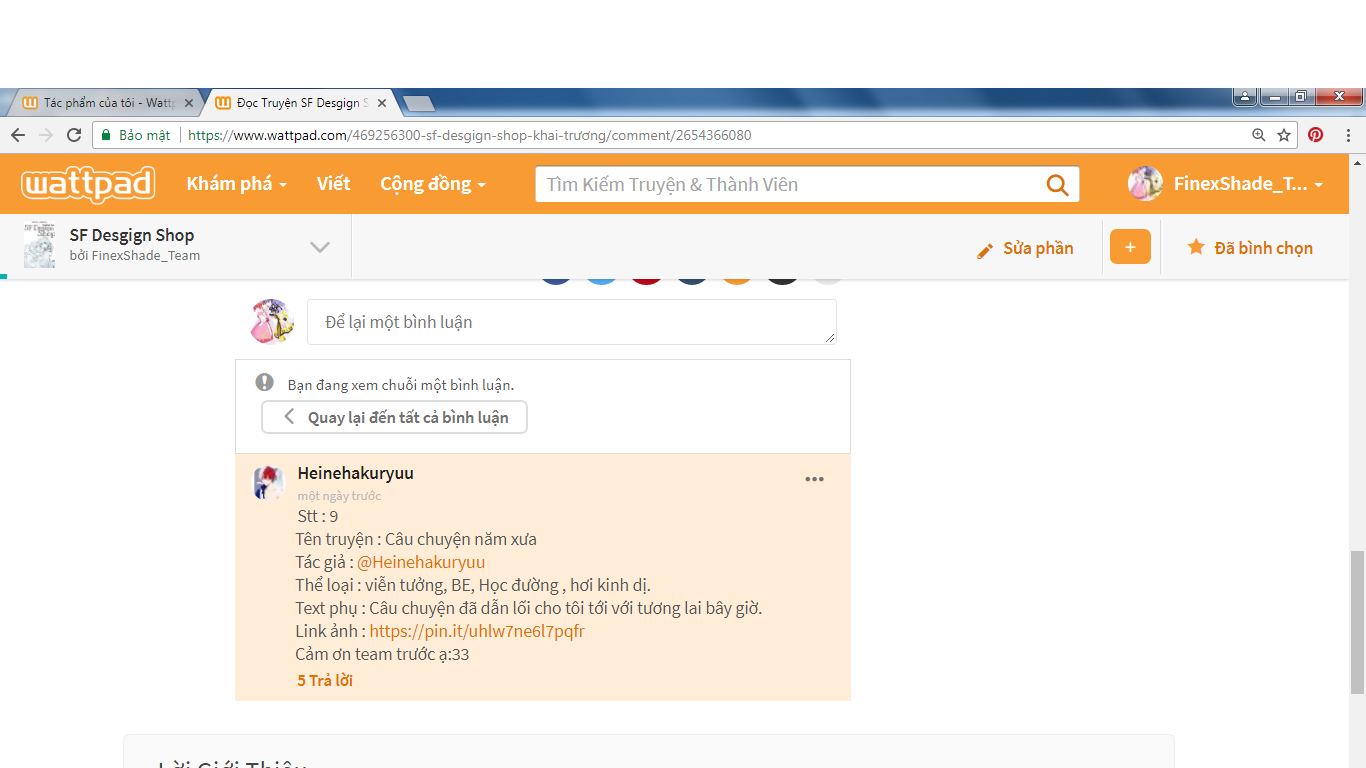The width and height of the screenshot is (1366, 768).
Task: Click the orange search magnifier icon
Action: [x=1056, y=184]
